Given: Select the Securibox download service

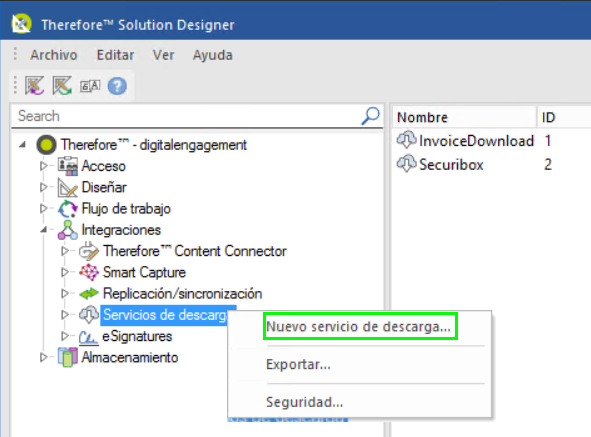Looking at the screenshot, I should coord(451,164).
